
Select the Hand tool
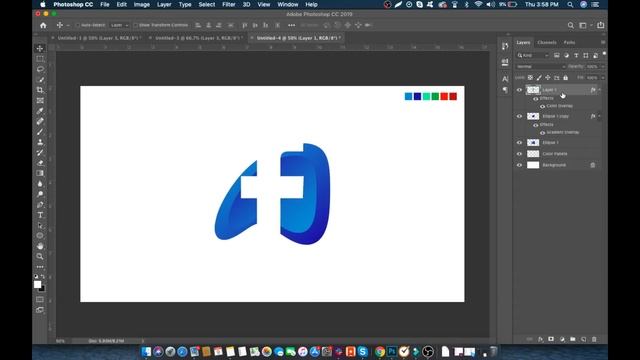[40, 246]
